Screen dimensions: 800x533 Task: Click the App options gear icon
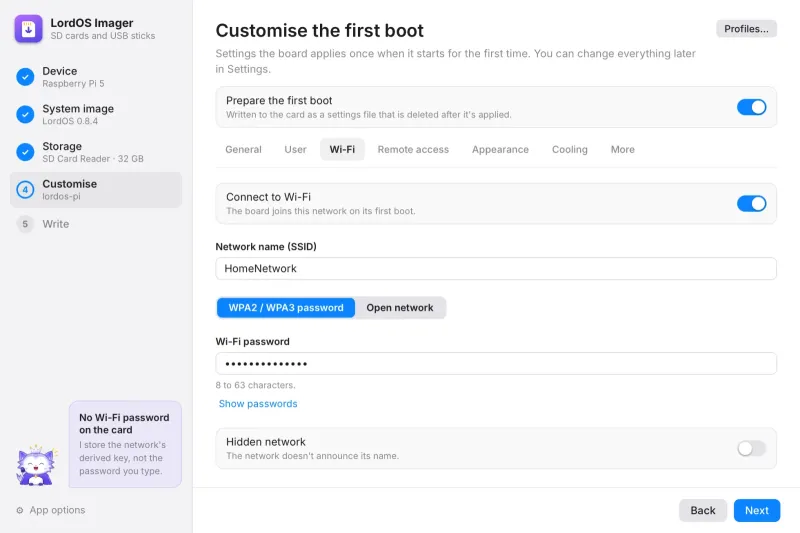pyautogui.click(x=20, y=510)
